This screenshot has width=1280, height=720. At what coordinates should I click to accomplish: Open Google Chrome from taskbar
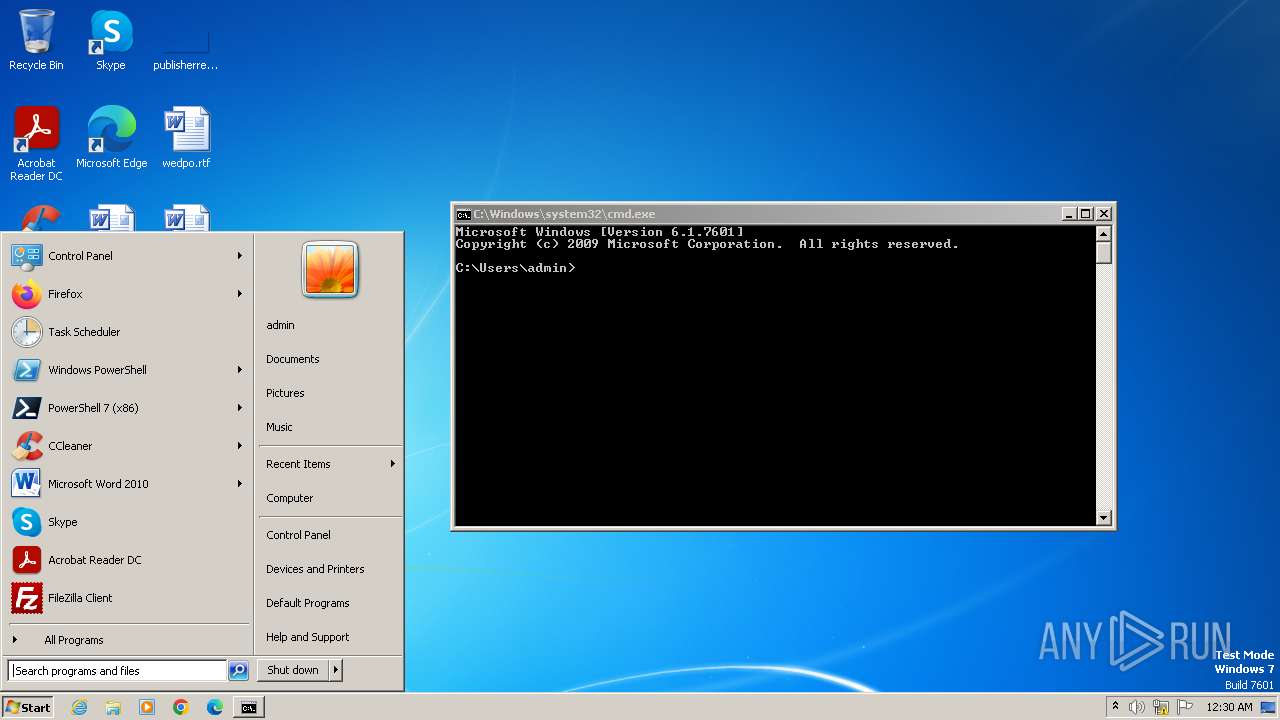point(181,707)
